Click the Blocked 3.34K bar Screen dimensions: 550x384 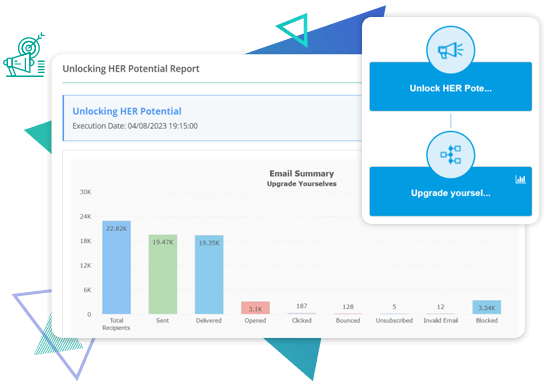click(x=487, y=307)
